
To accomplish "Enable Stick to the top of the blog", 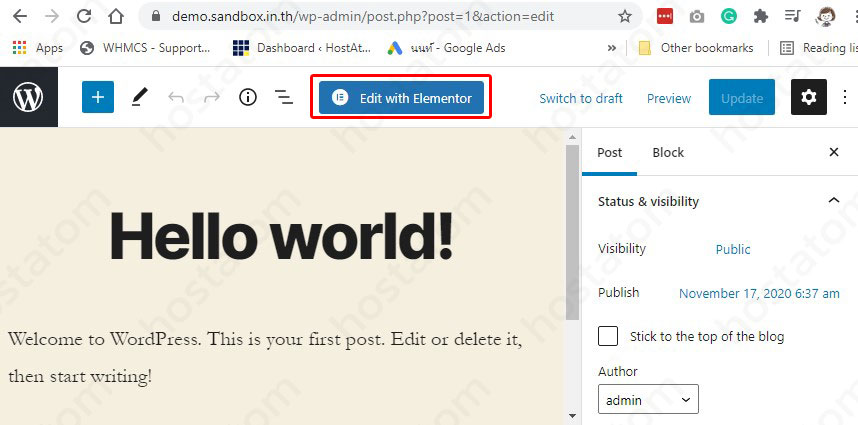I will click(608, 336).
